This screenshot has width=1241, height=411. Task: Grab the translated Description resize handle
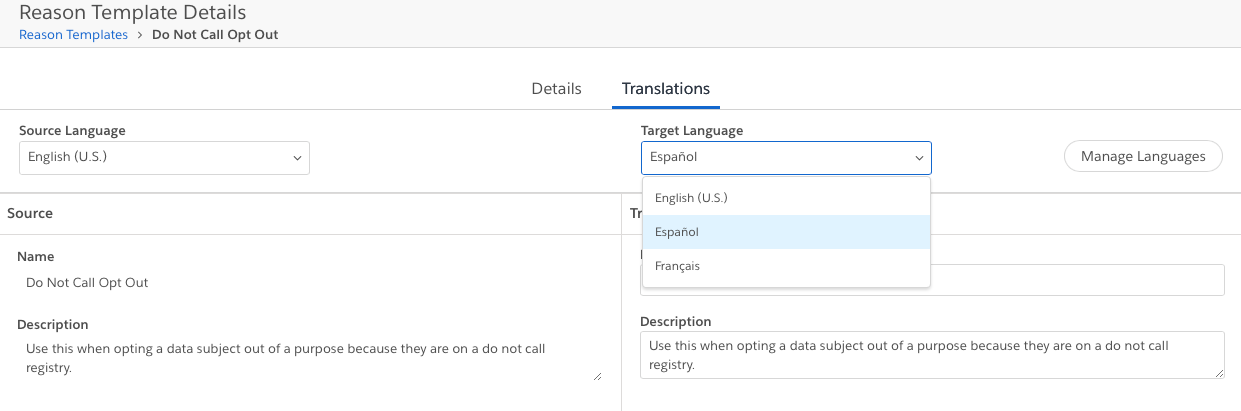tap(1219, 373)
